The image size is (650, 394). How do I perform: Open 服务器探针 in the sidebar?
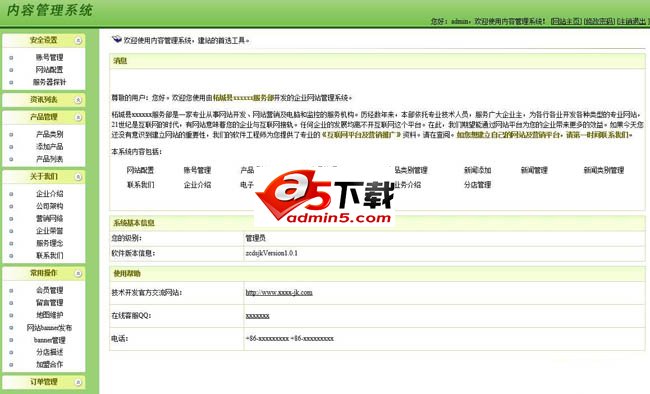[x=49, y=82]
